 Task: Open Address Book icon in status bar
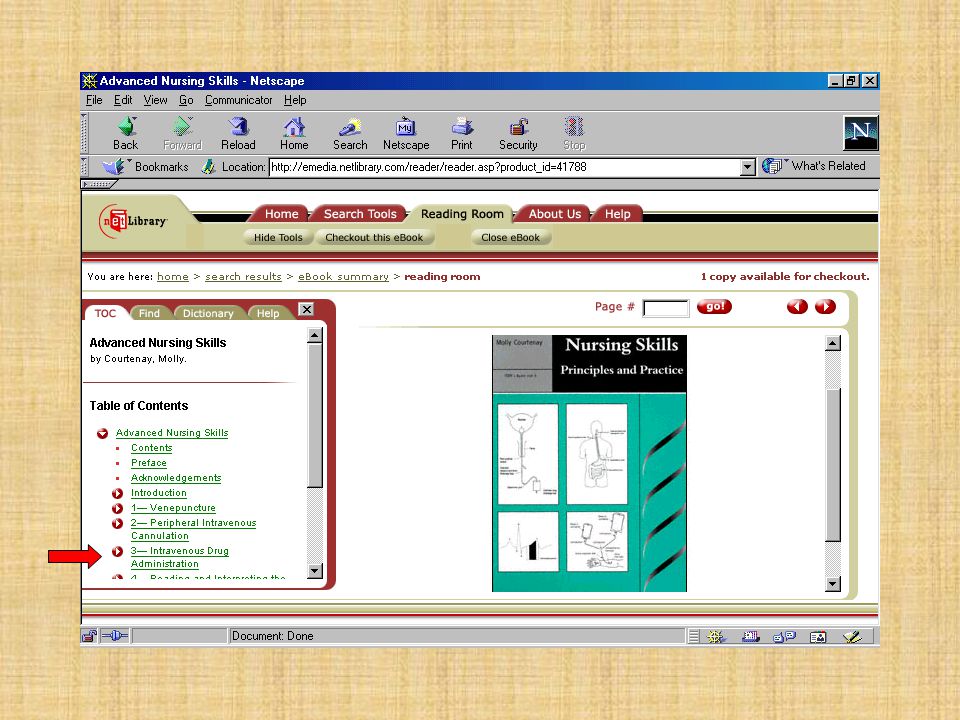coord(818,637)
